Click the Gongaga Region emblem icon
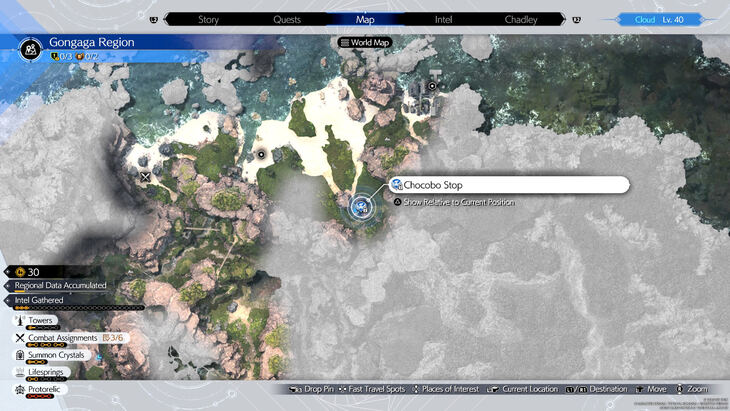Viewport: 730px width, 411px height. (x=32, y=46)
